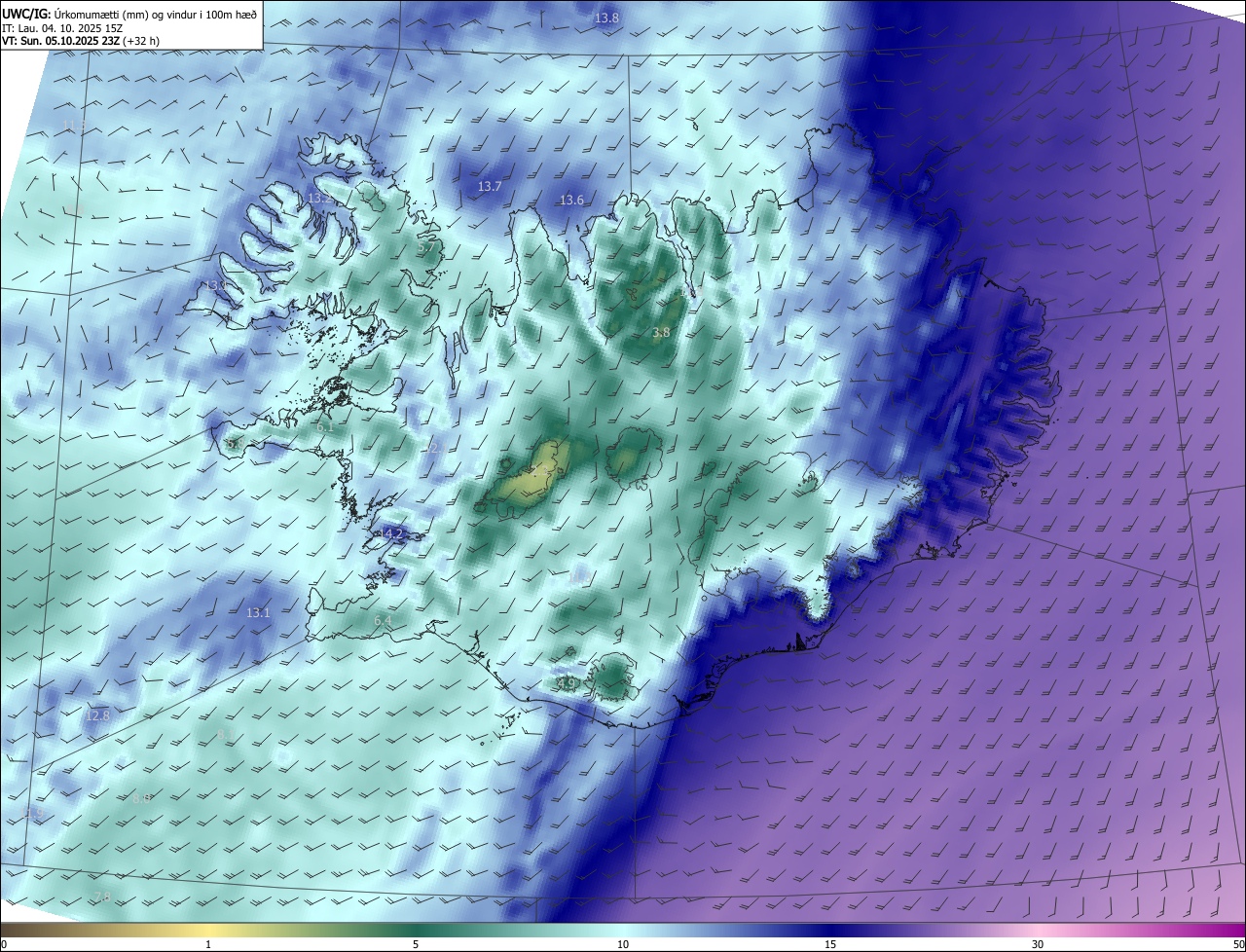
Task: Click the 5.7 value label
Action: click(x=426, y=248)
